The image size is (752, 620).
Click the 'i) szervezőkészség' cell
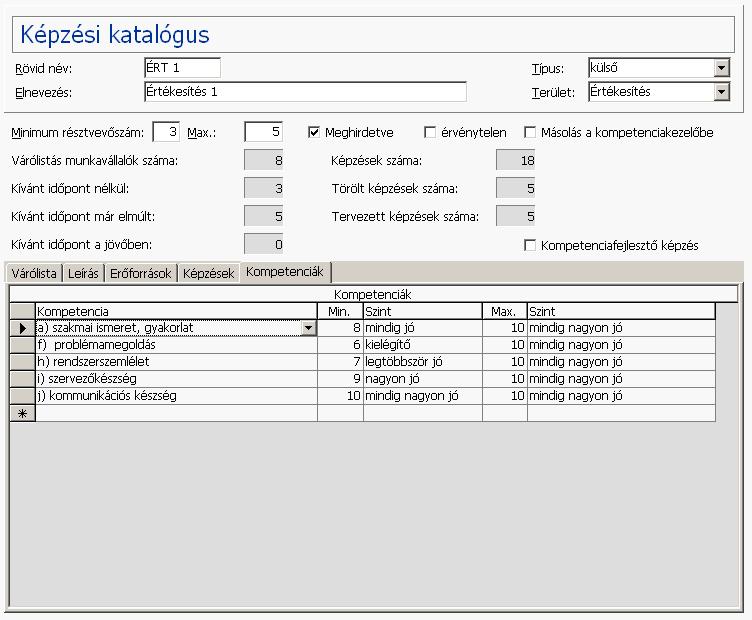[x=176, y=379]
